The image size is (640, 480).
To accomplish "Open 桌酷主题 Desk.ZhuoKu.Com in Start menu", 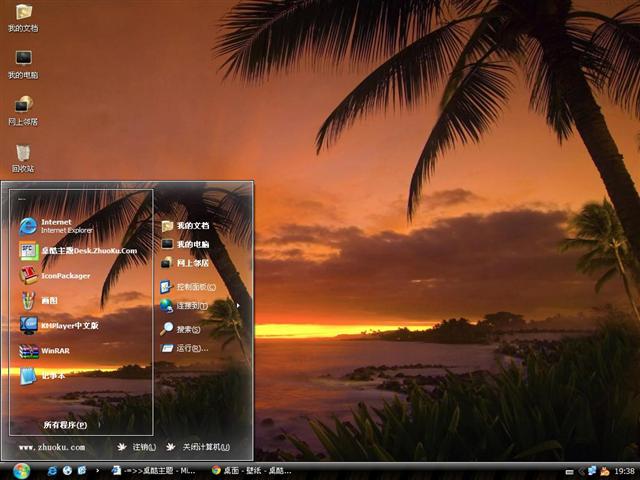I will click(x=75, y=251).
